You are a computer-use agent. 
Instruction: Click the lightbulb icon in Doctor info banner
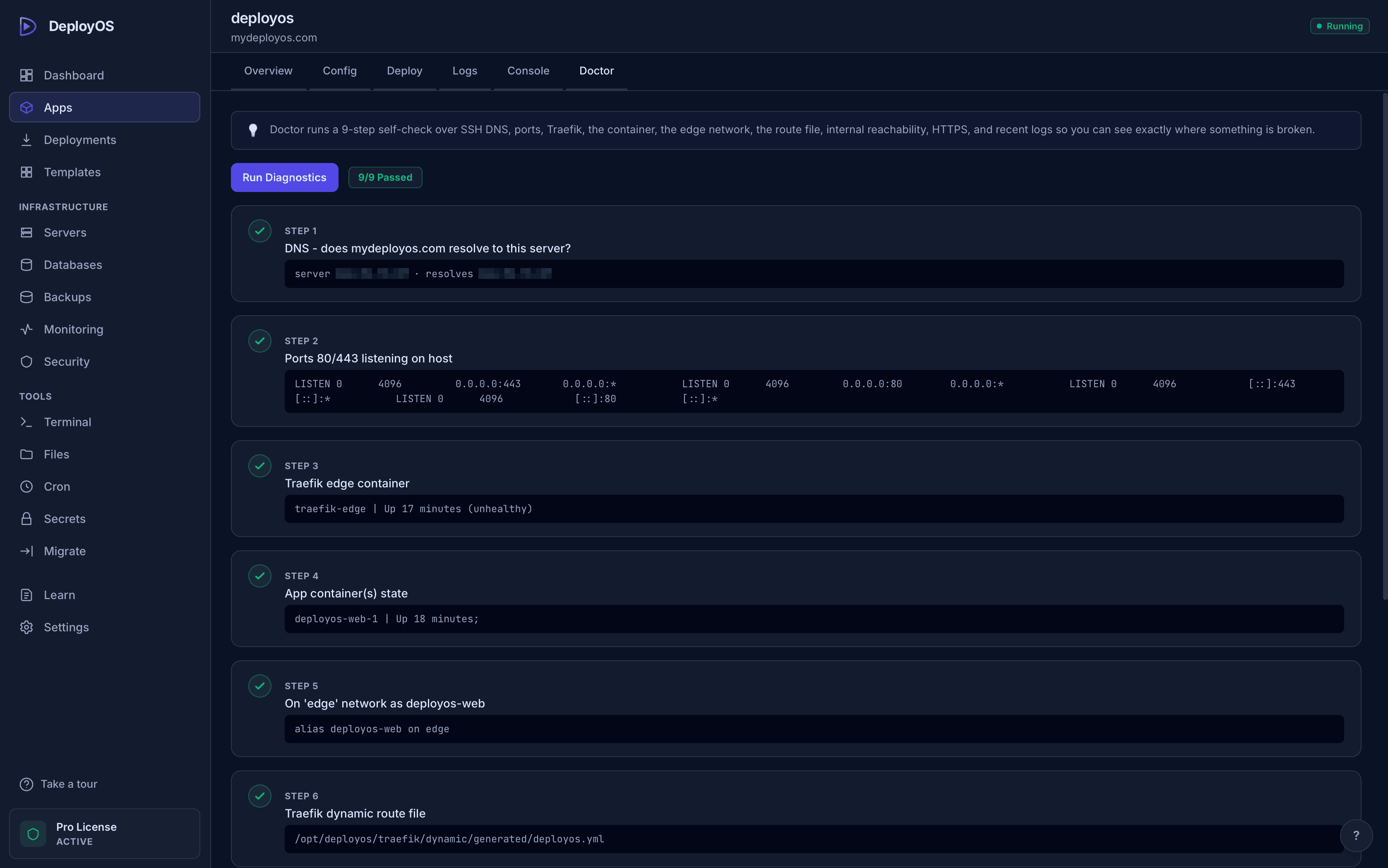(x=253, y=130)
